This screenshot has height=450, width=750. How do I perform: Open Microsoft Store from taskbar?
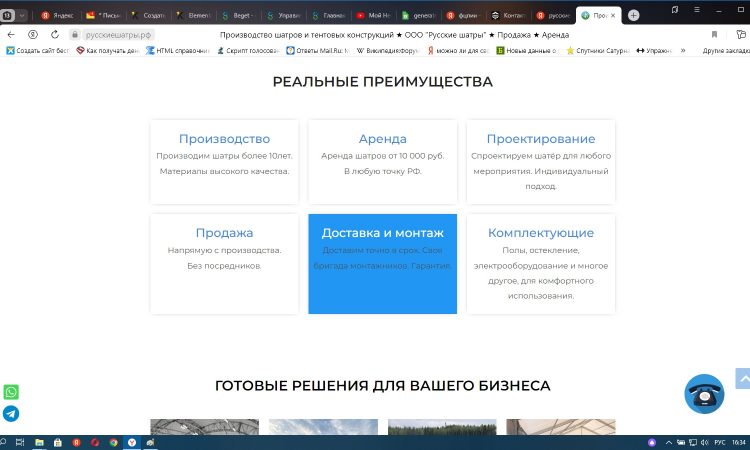(58, 442)
